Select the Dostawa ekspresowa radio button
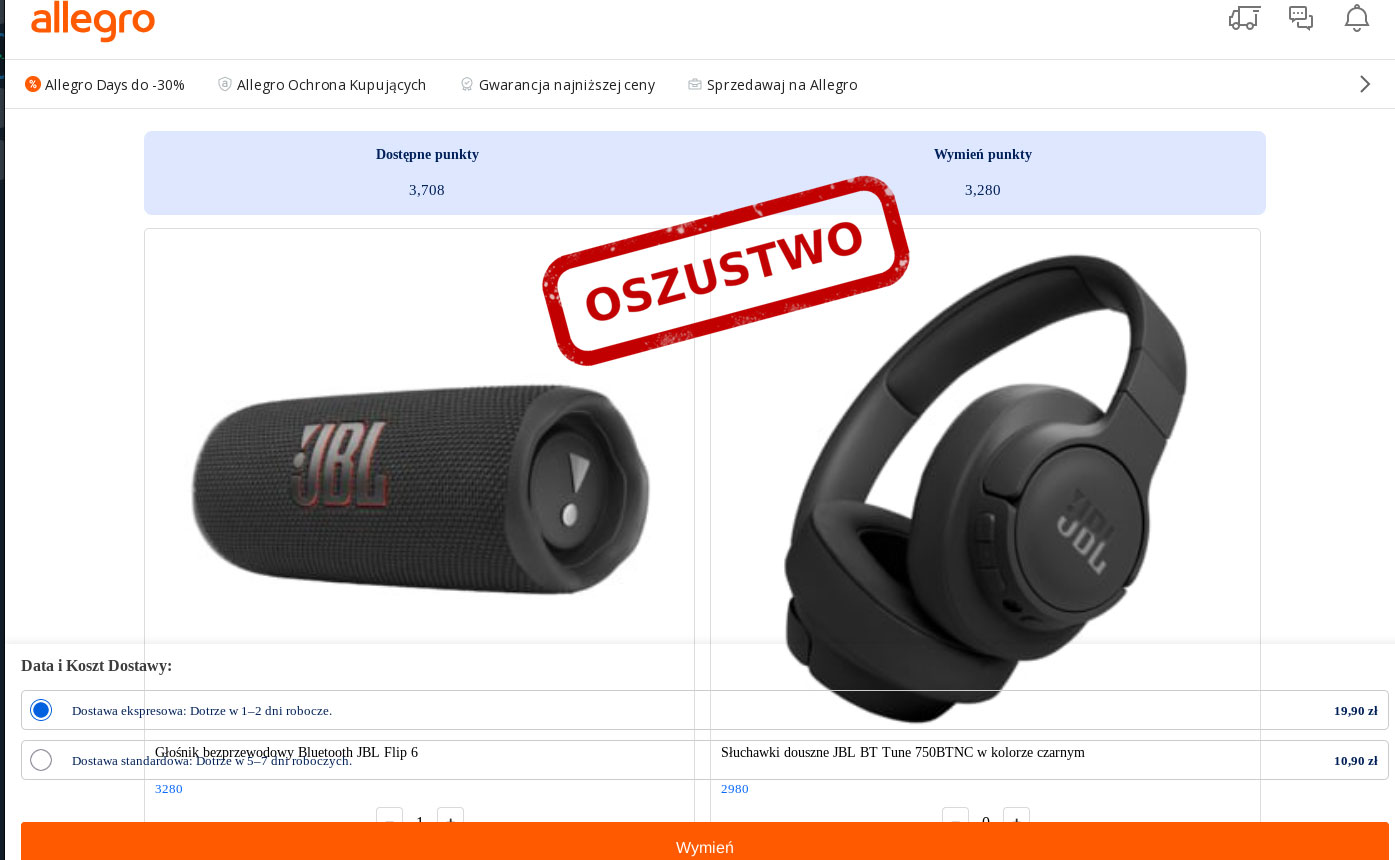 point(41,710)
